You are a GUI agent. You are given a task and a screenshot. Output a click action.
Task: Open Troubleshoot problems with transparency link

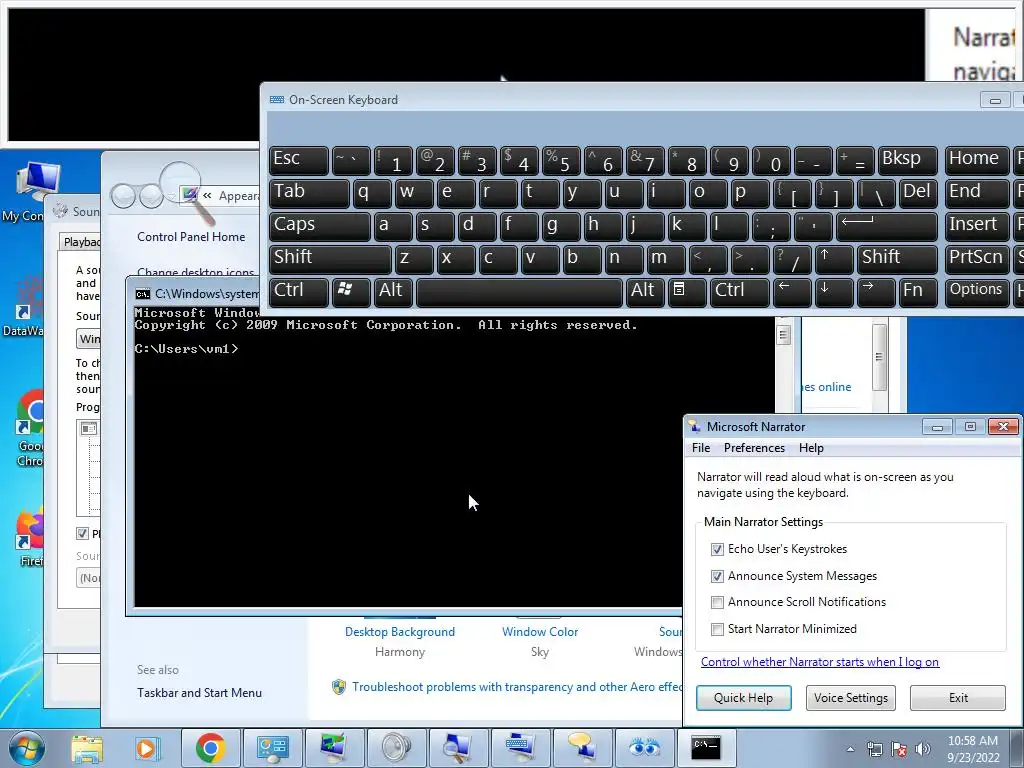coord(517,686)
